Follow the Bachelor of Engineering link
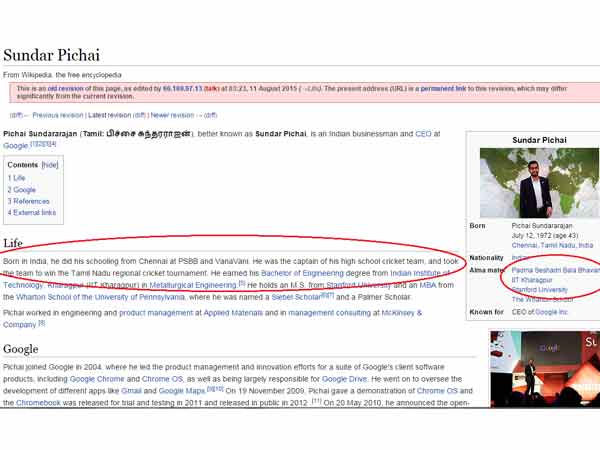Viewport: 600px width, 450px height. click(309, 272)
